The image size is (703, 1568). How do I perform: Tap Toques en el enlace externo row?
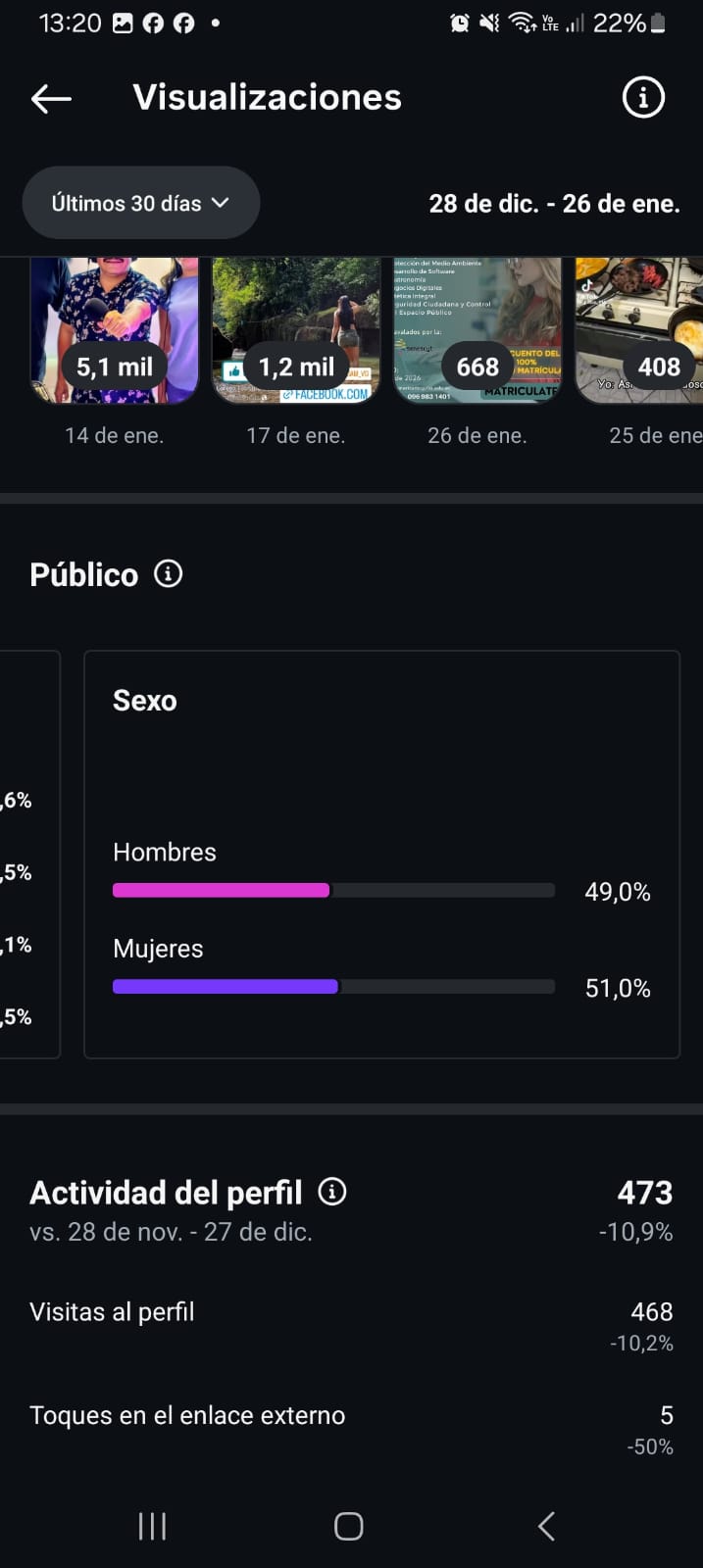pyautogui.click(x=351, y=1428)
